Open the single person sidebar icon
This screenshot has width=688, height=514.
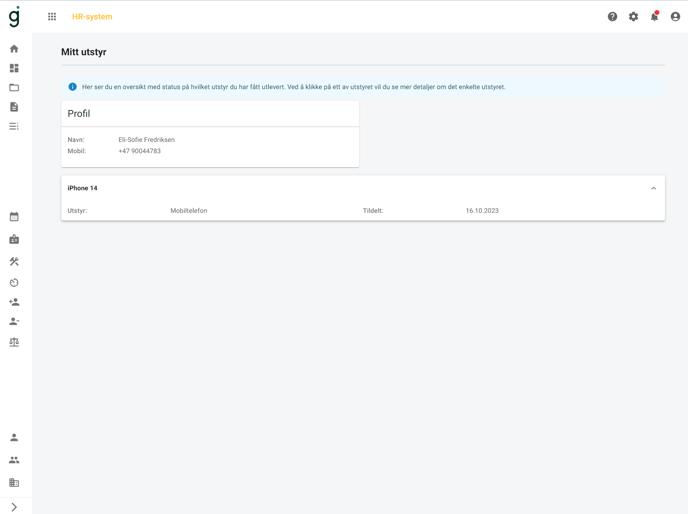coord(14,437)
